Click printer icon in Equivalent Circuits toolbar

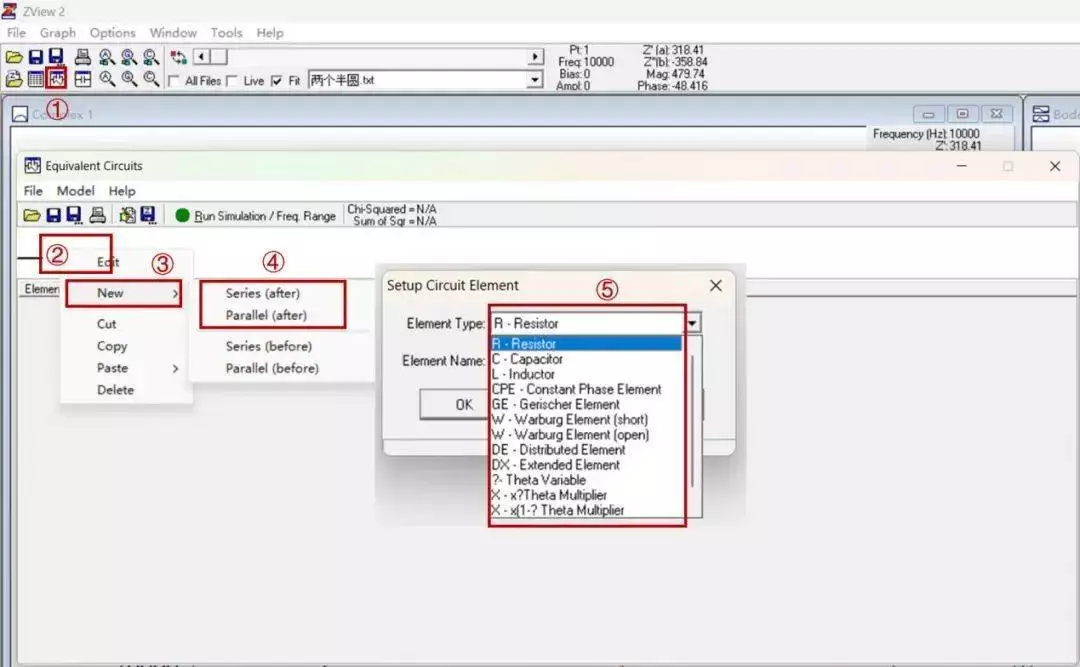pyautogui.click(x=98, y=215)
